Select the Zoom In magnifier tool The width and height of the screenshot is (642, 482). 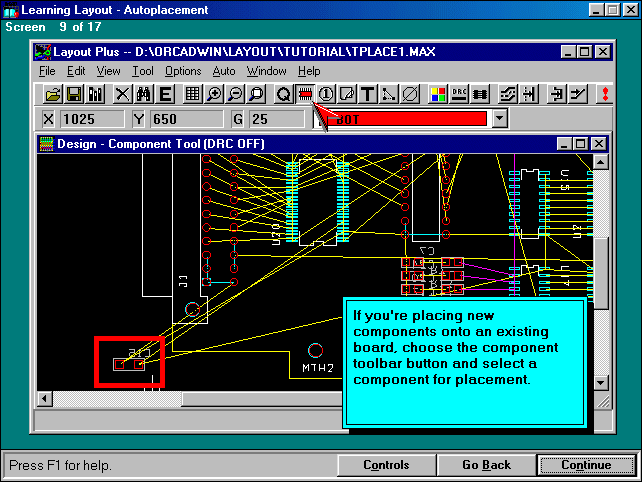pyautogui.click(x=214, y=94)
